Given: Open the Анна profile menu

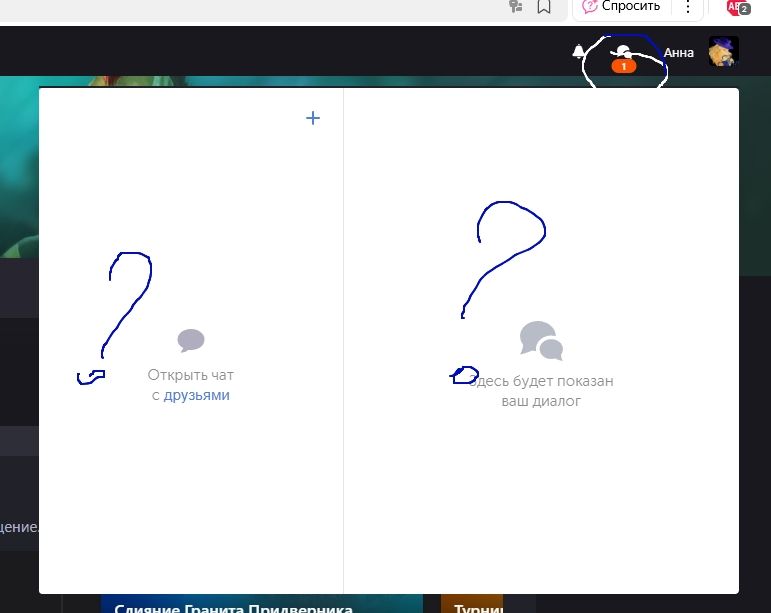Looking at the screenshot, I should (678, 53).
